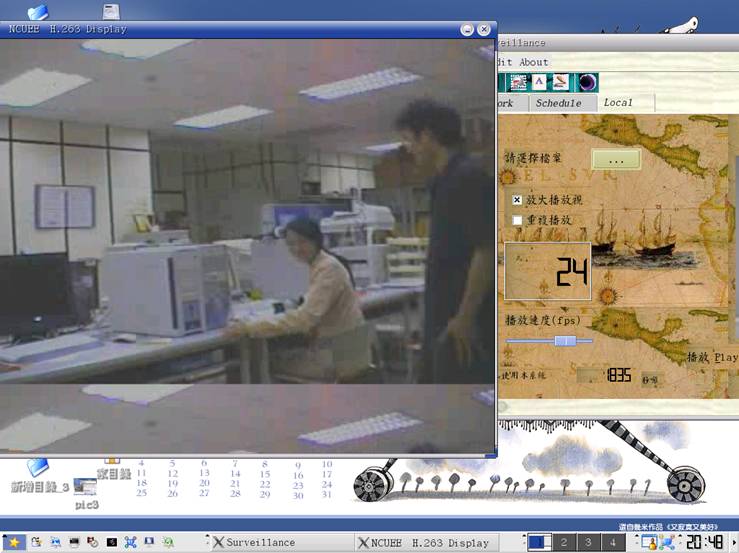Click the pen writing toolbar icon
This screenshot has height=553, width=739.
click(x=562, y=83)
